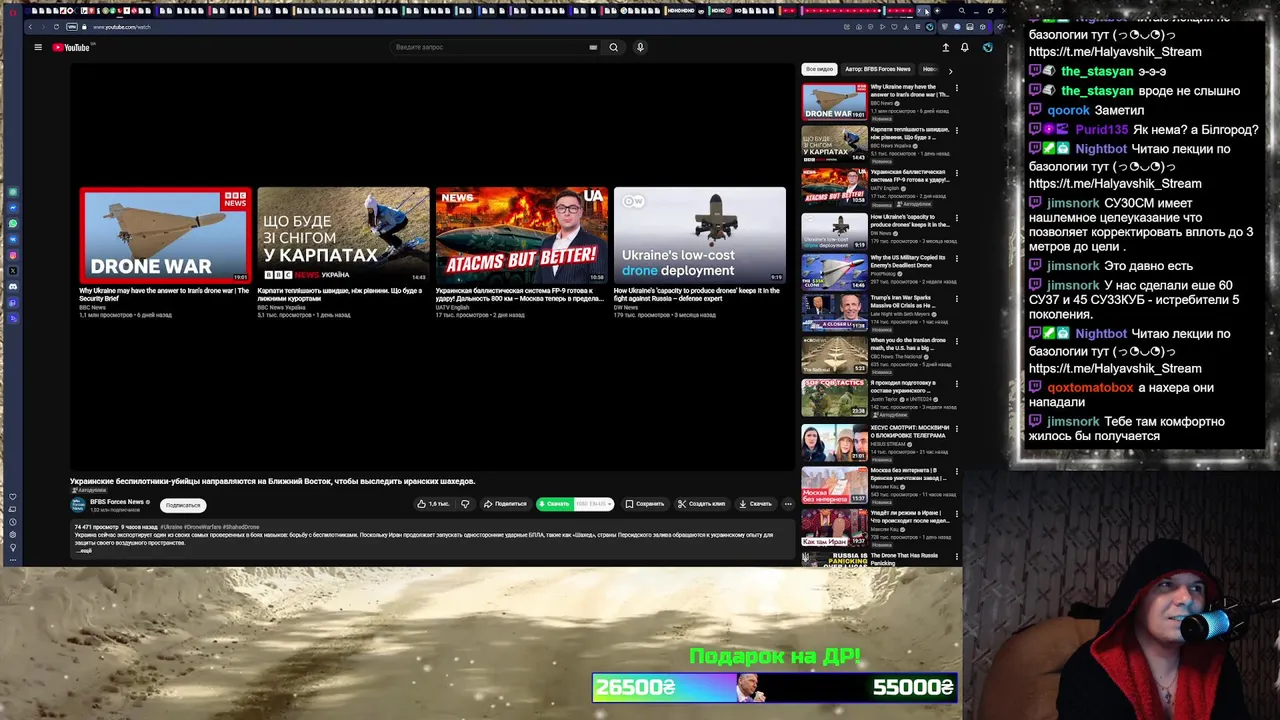Image resolution: width=1280 pixels, height=720 pixels.
Task: Reload the page with browser refresh icon
Action: coord(56,27)
